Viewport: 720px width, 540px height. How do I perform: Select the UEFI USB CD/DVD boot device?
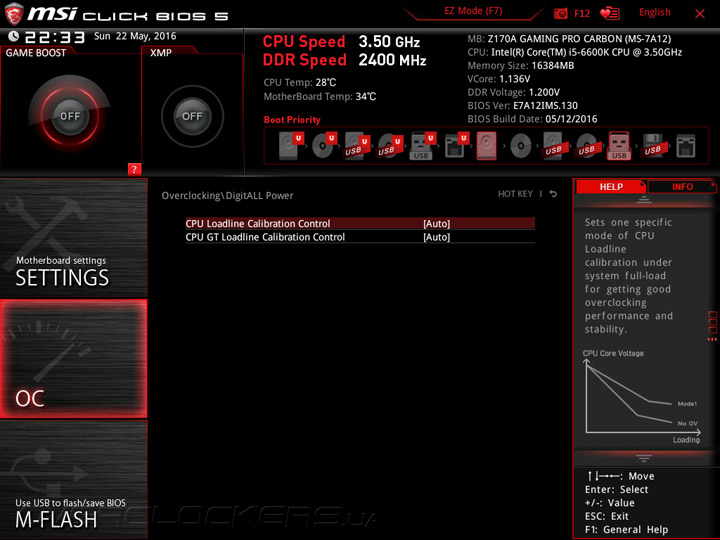(x=389, y=146)
